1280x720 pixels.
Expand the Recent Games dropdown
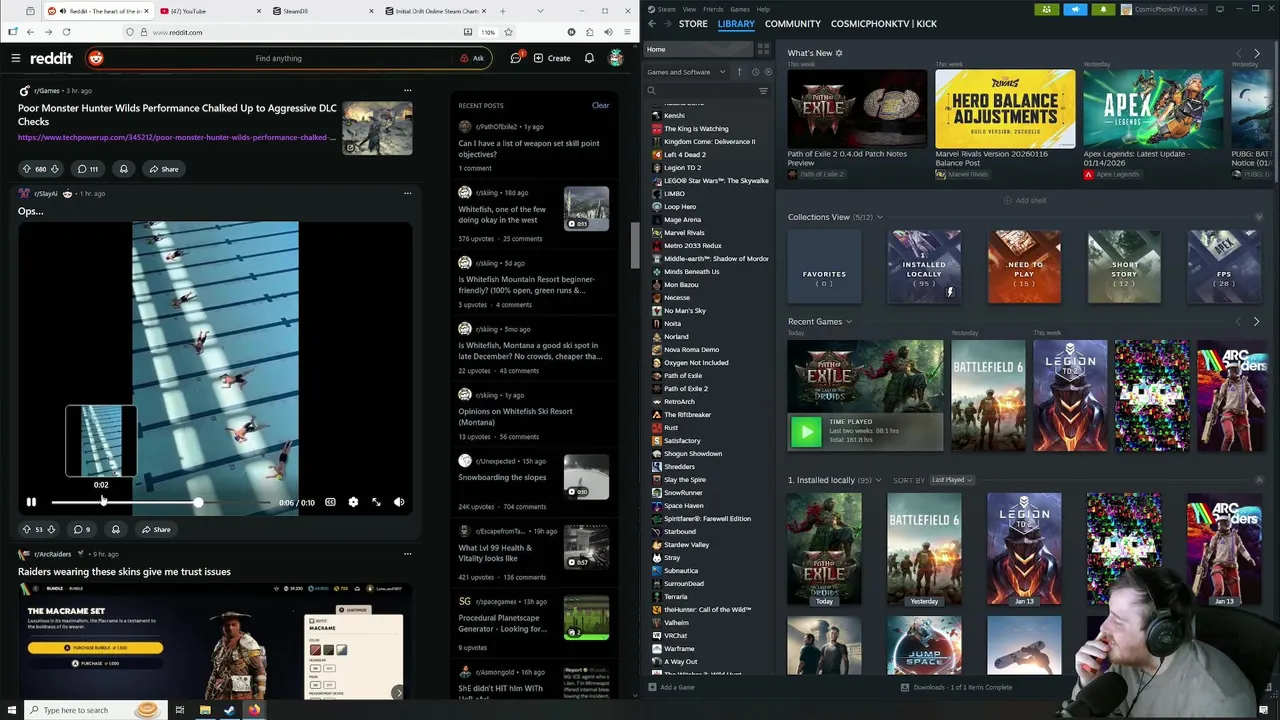(849, 322)
